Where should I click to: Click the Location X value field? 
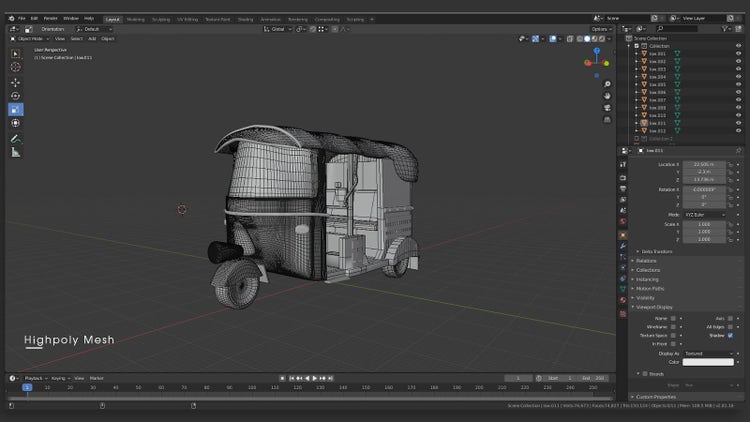pos(704,165)
